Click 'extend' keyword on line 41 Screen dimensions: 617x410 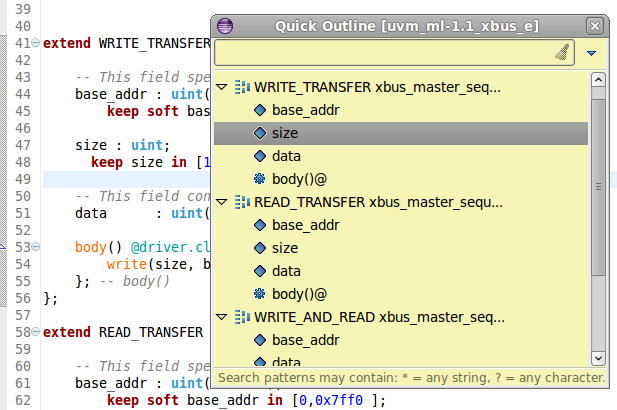(x=67, y=43)
